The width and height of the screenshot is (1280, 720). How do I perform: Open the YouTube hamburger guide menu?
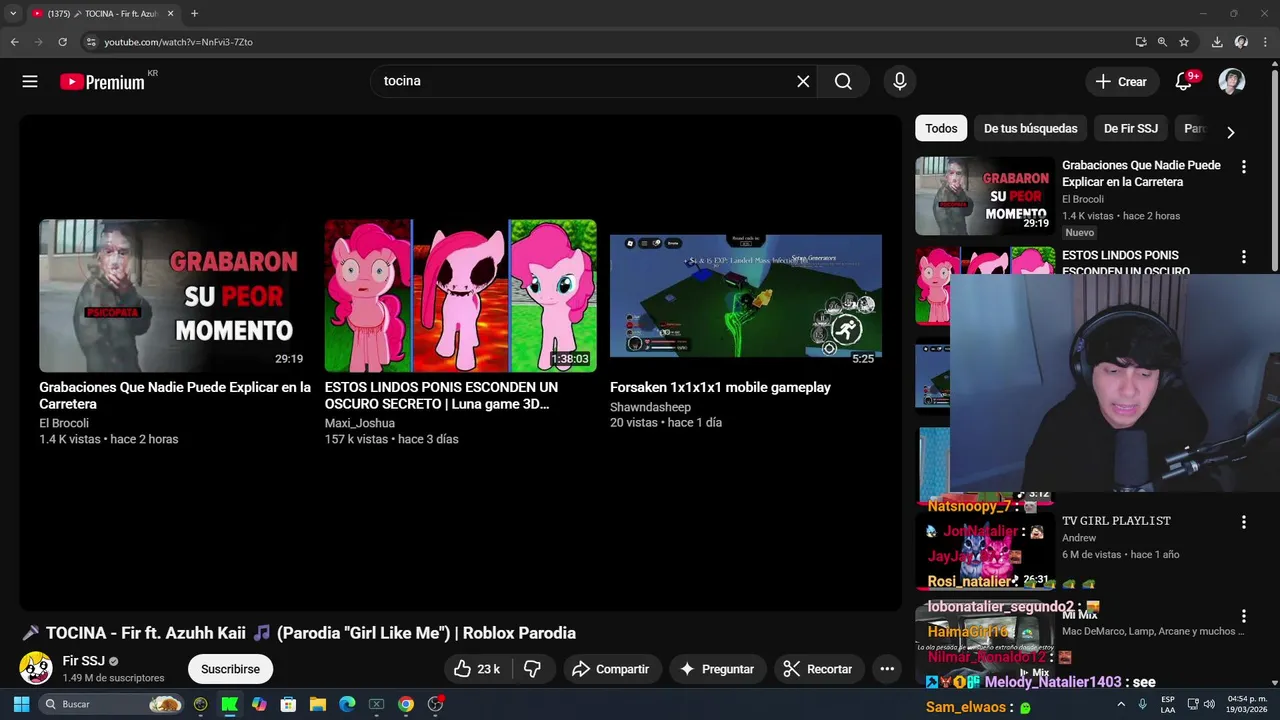coord(30,82)
